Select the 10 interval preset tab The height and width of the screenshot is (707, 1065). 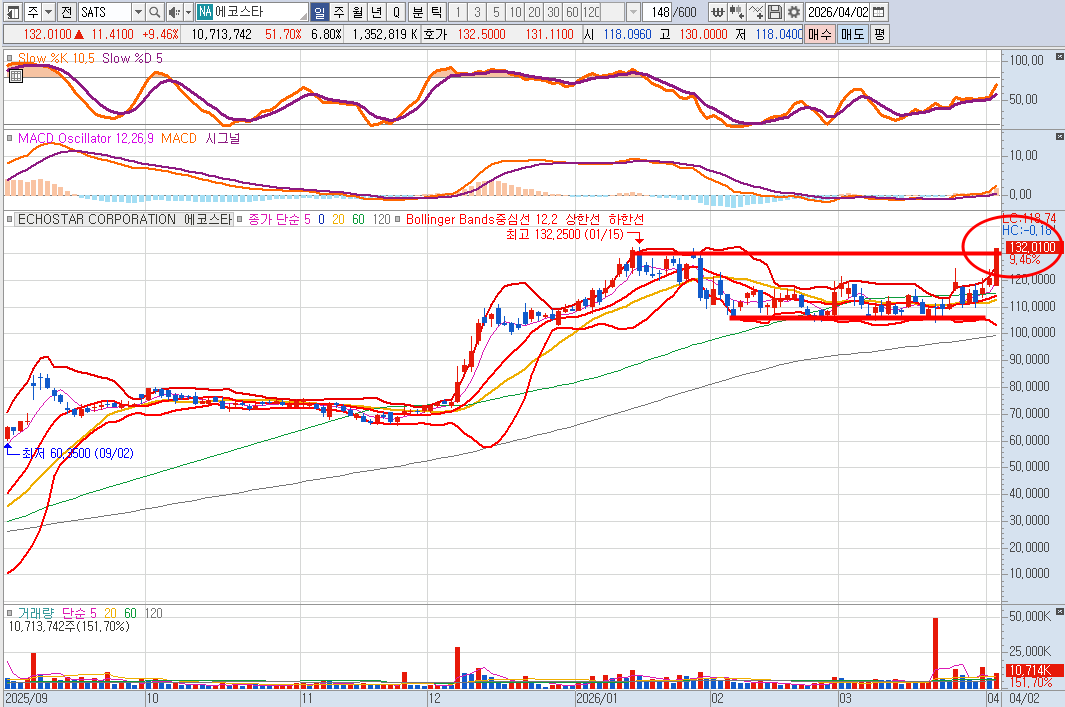coord(514,12)
